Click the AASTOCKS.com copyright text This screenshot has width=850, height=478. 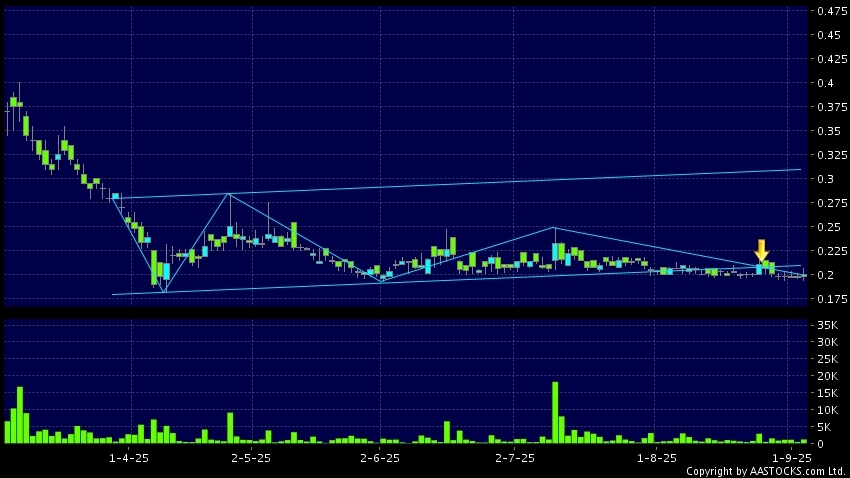(x=766, y=471)
